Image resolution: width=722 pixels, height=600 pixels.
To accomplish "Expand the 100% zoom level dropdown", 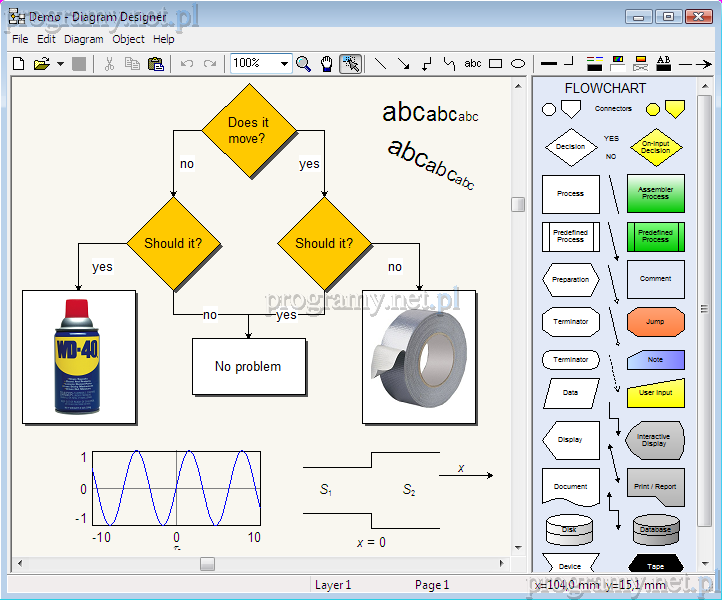I will (x=285, y=64).
